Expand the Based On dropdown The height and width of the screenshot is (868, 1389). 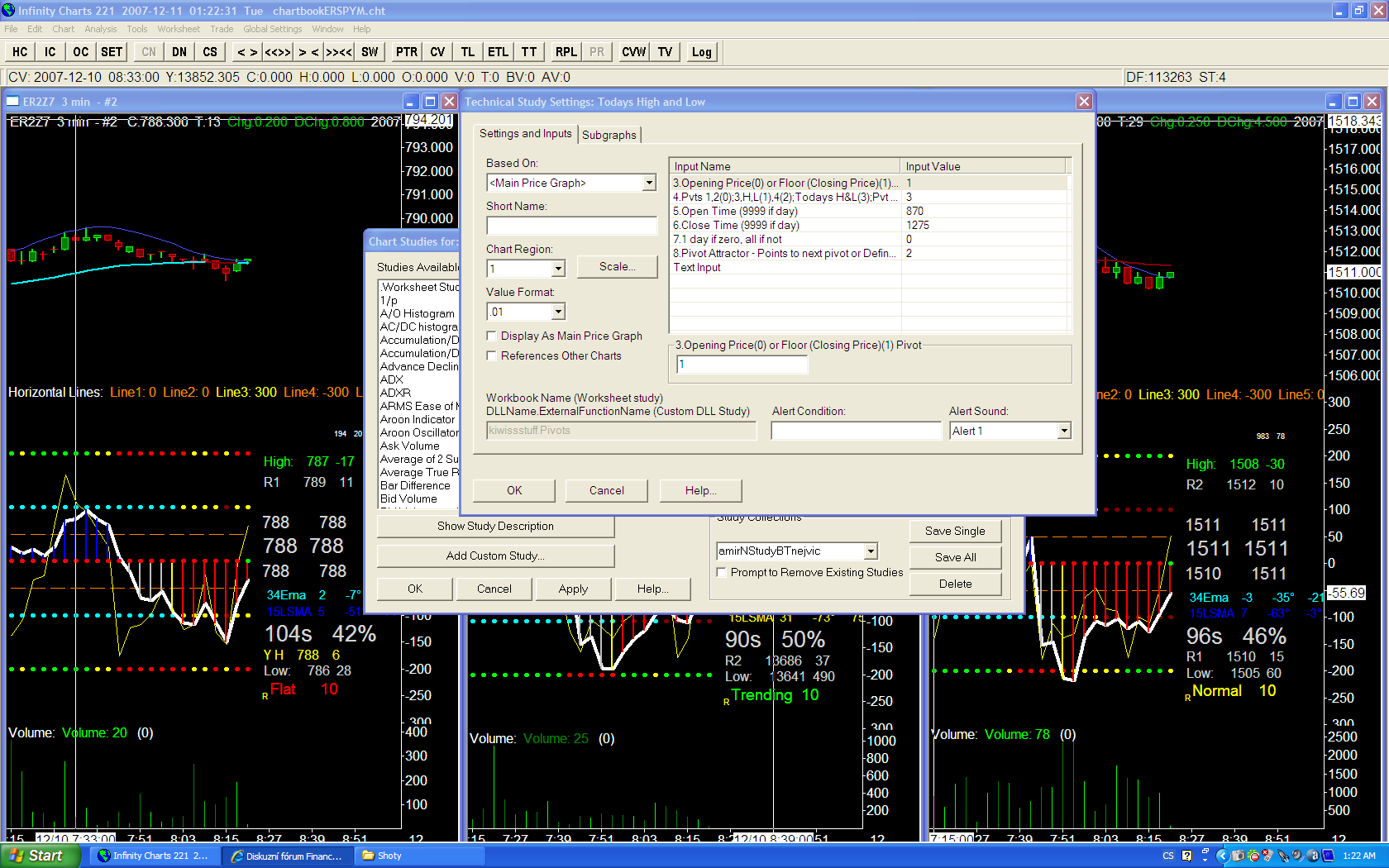[x=649, y=184]
